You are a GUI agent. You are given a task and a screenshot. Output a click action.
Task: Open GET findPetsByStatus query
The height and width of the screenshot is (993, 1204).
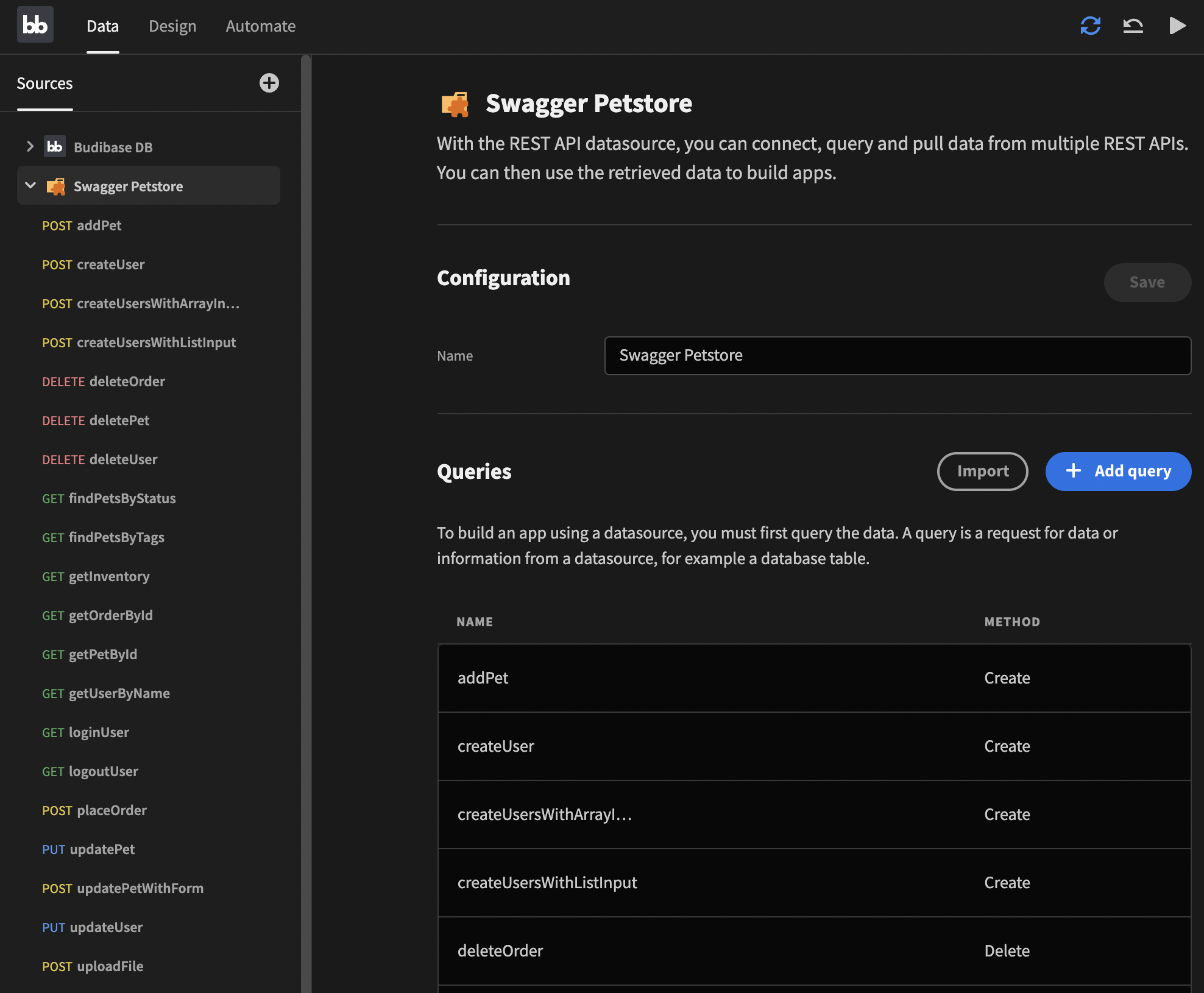[x=109, y=498]
